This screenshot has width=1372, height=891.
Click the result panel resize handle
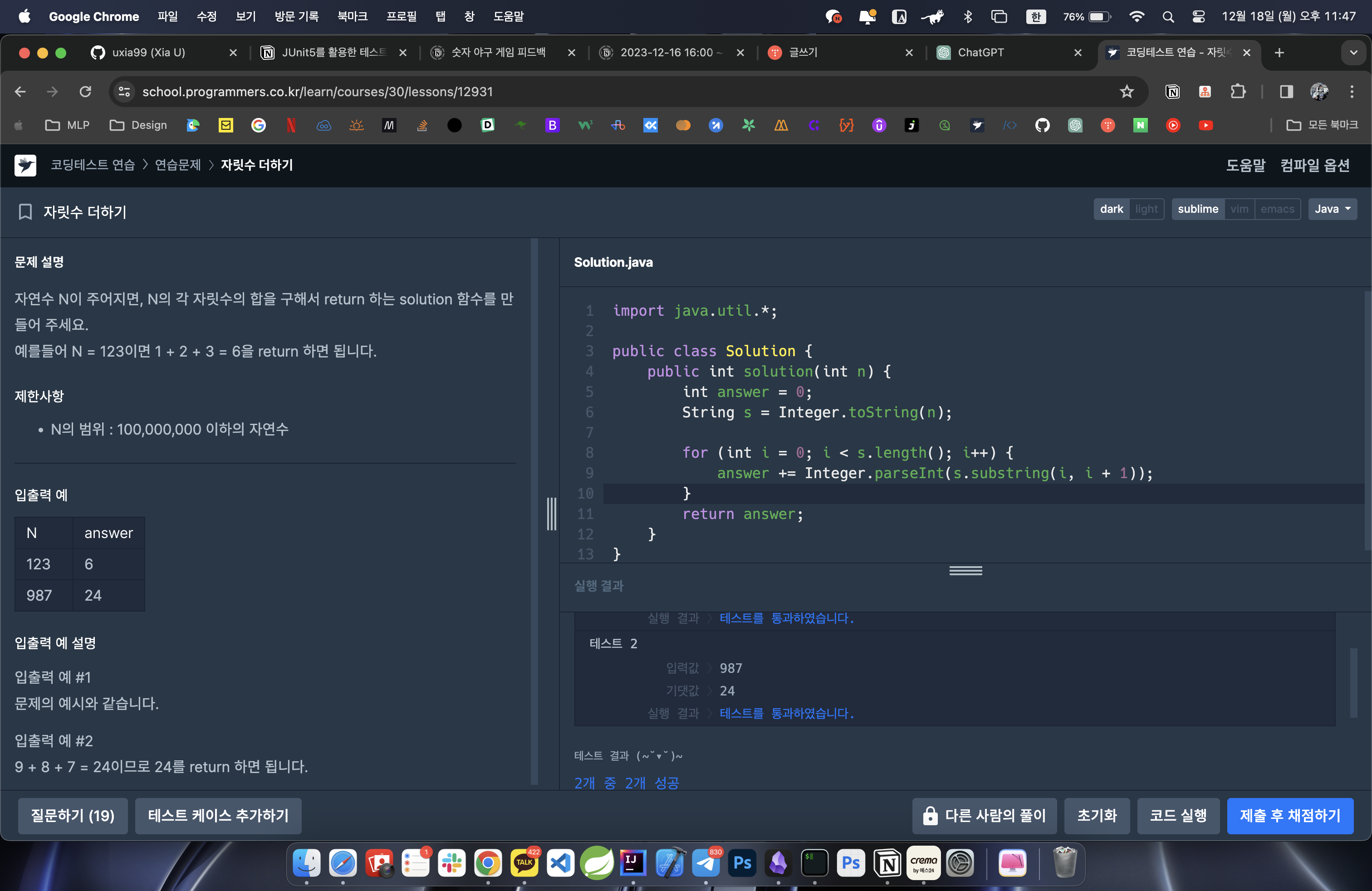point(965,571)
